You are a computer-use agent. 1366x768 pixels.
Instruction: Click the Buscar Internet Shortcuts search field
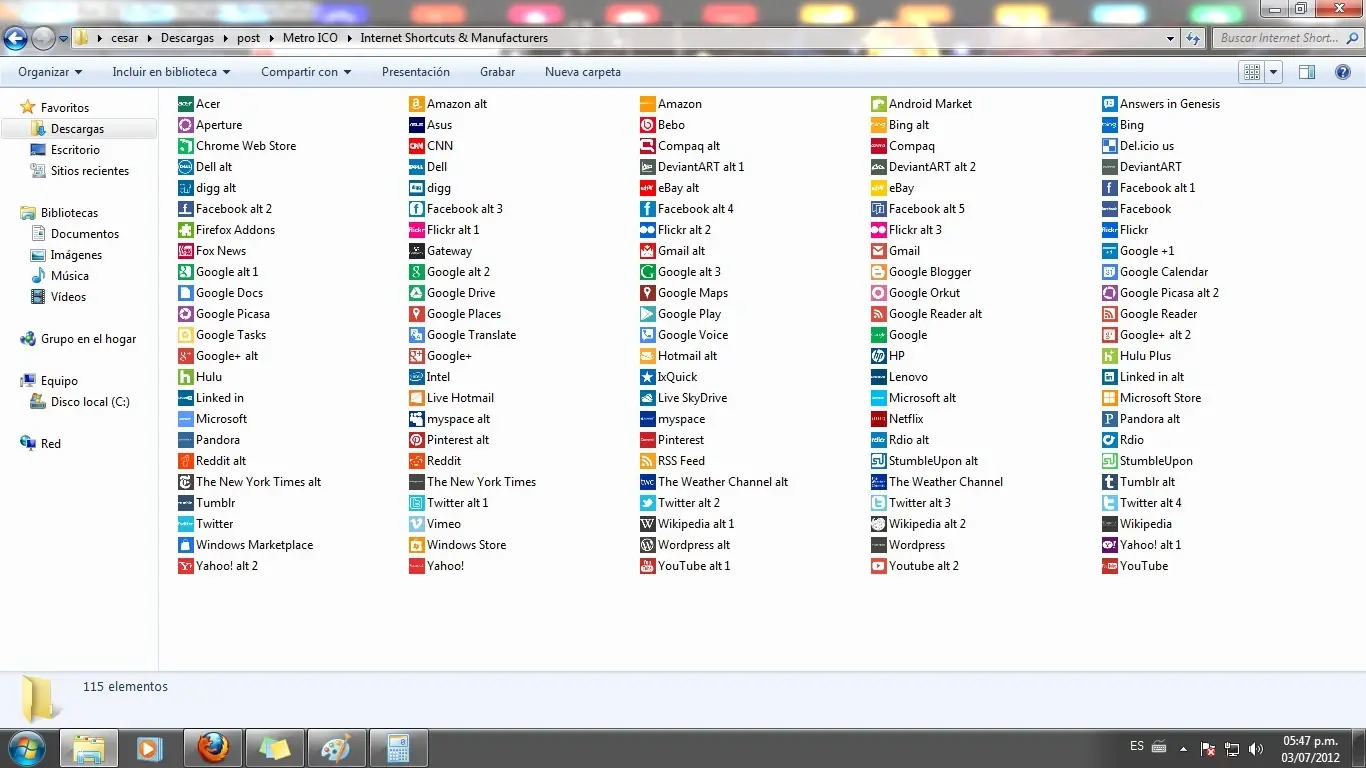tap(1278, 38)
